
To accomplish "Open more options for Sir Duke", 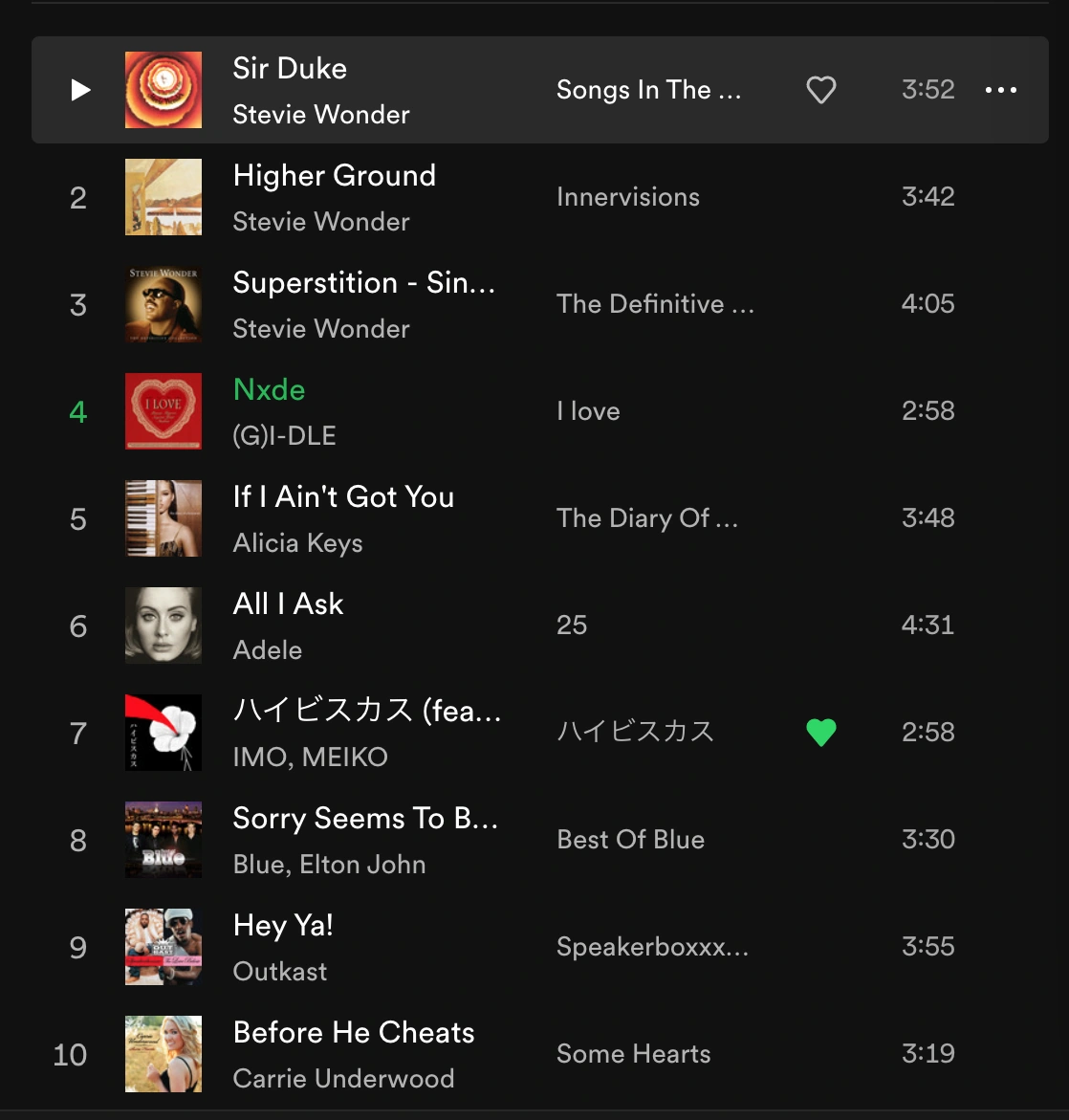I will [x=1000, y=90].
